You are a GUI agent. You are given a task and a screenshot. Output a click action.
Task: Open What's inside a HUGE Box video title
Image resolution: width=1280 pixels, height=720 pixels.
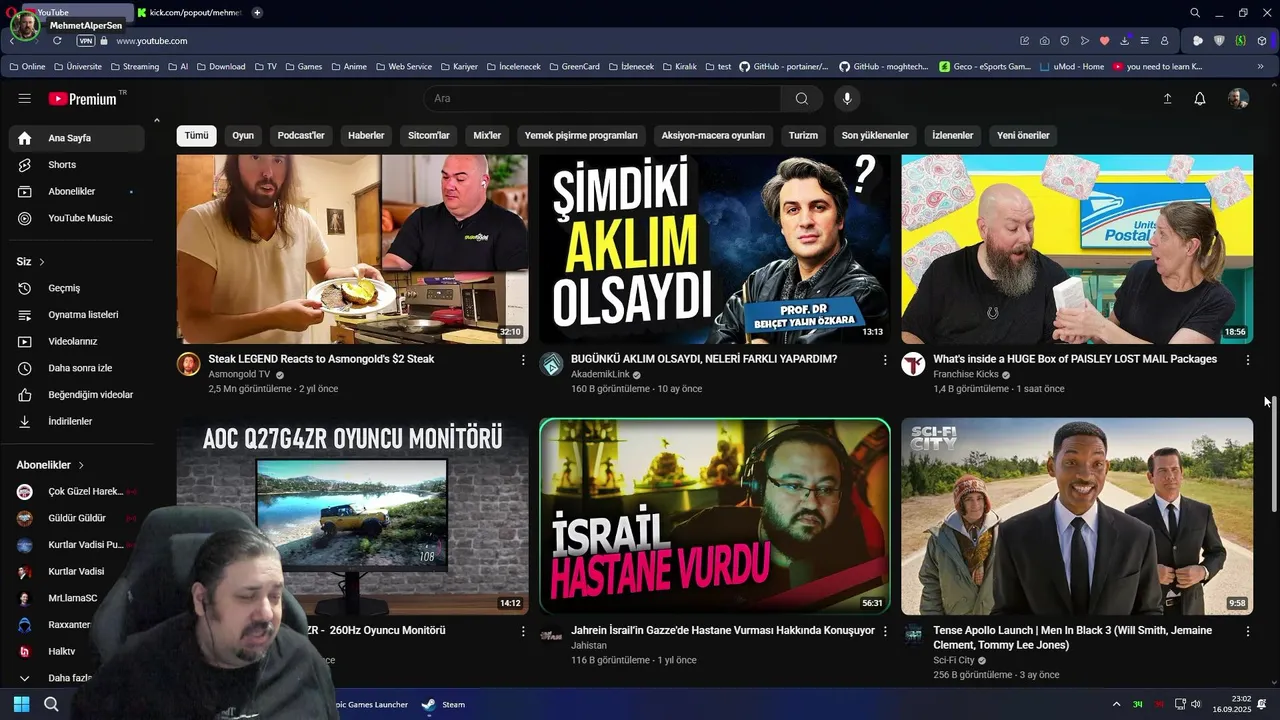[1075, 359]
